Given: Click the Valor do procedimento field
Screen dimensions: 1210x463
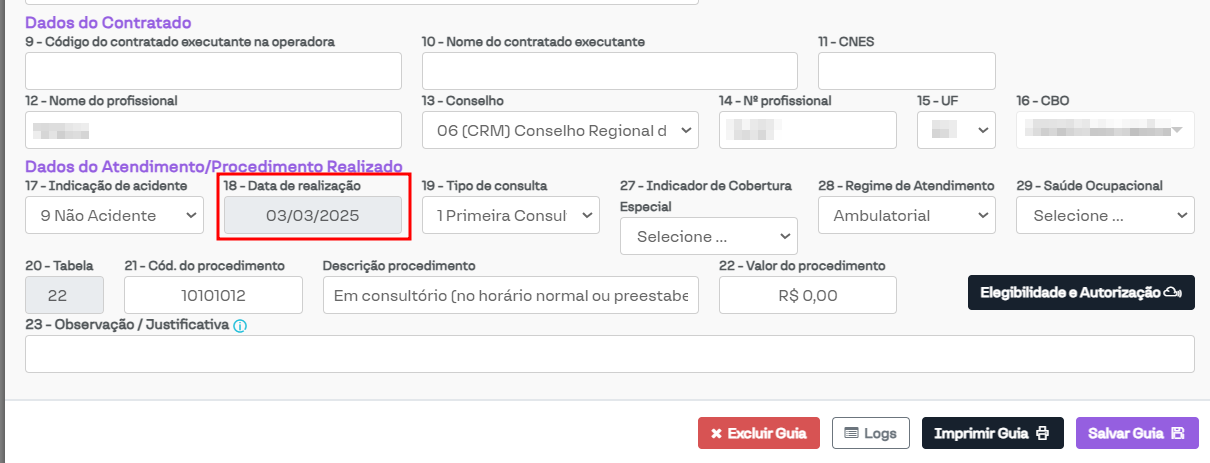Looking at the screenshot, I should point(808,295).
